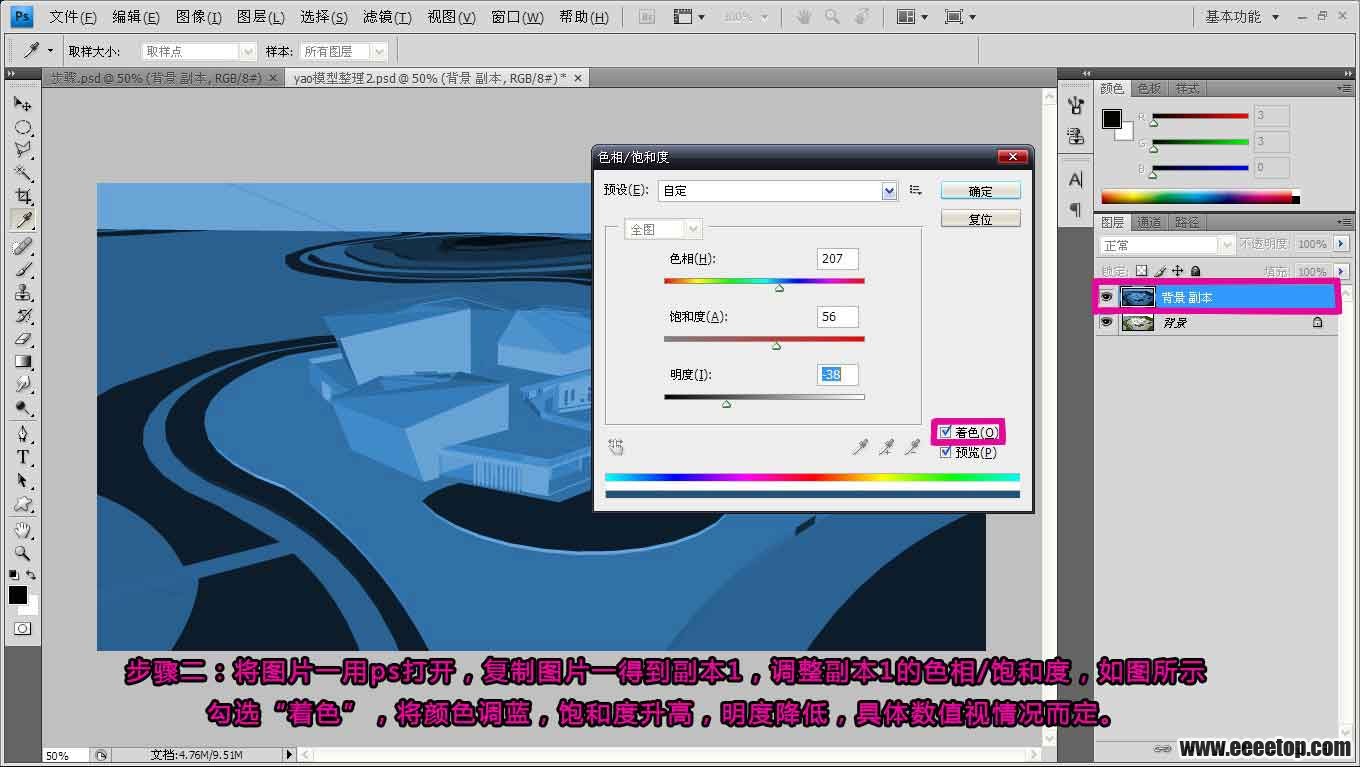This screenshot has width=1360, height=767.
Task: Hide the 背景 副本 layer
Action: pos(1106,297)
